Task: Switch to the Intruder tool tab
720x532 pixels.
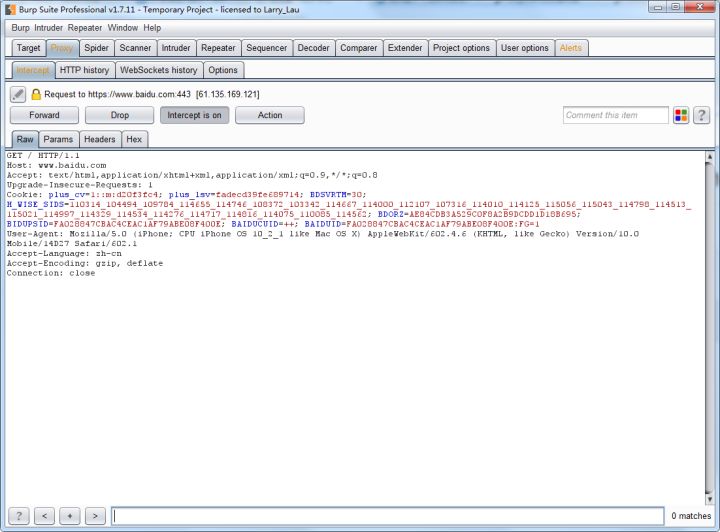Action: tap(176, 48)
